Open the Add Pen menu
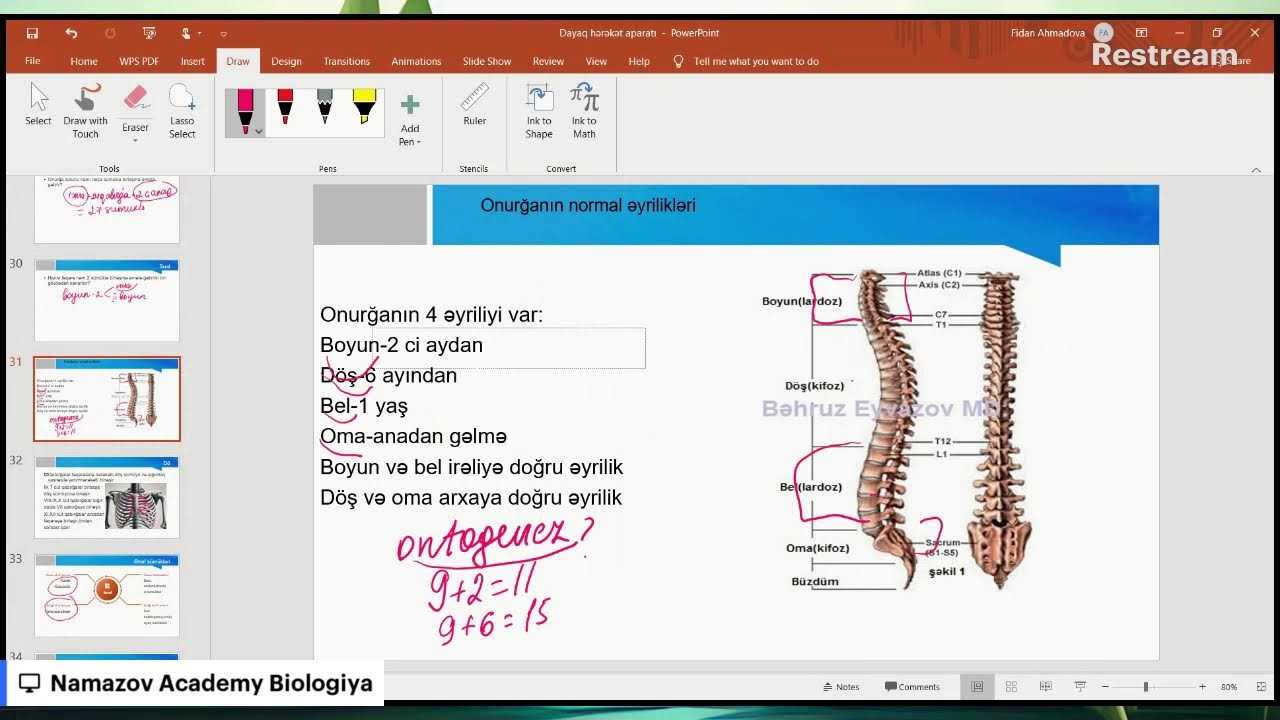Screen dimensions: 1280x720 point(410,120)
